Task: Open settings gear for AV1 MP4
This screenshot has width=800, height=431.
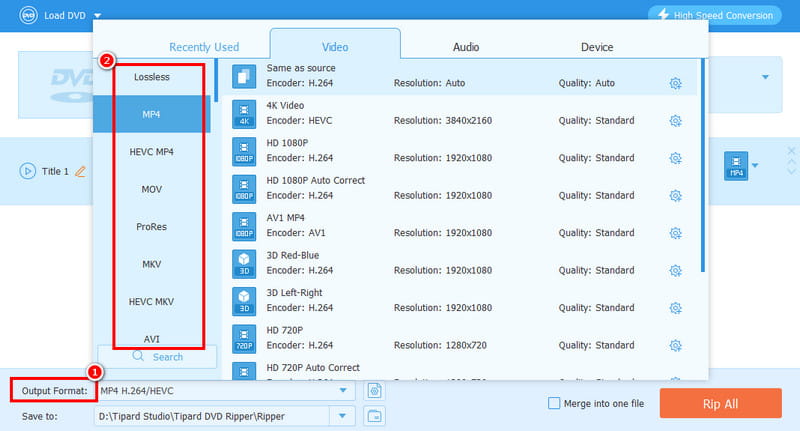Action: click(x=676, y=233)
